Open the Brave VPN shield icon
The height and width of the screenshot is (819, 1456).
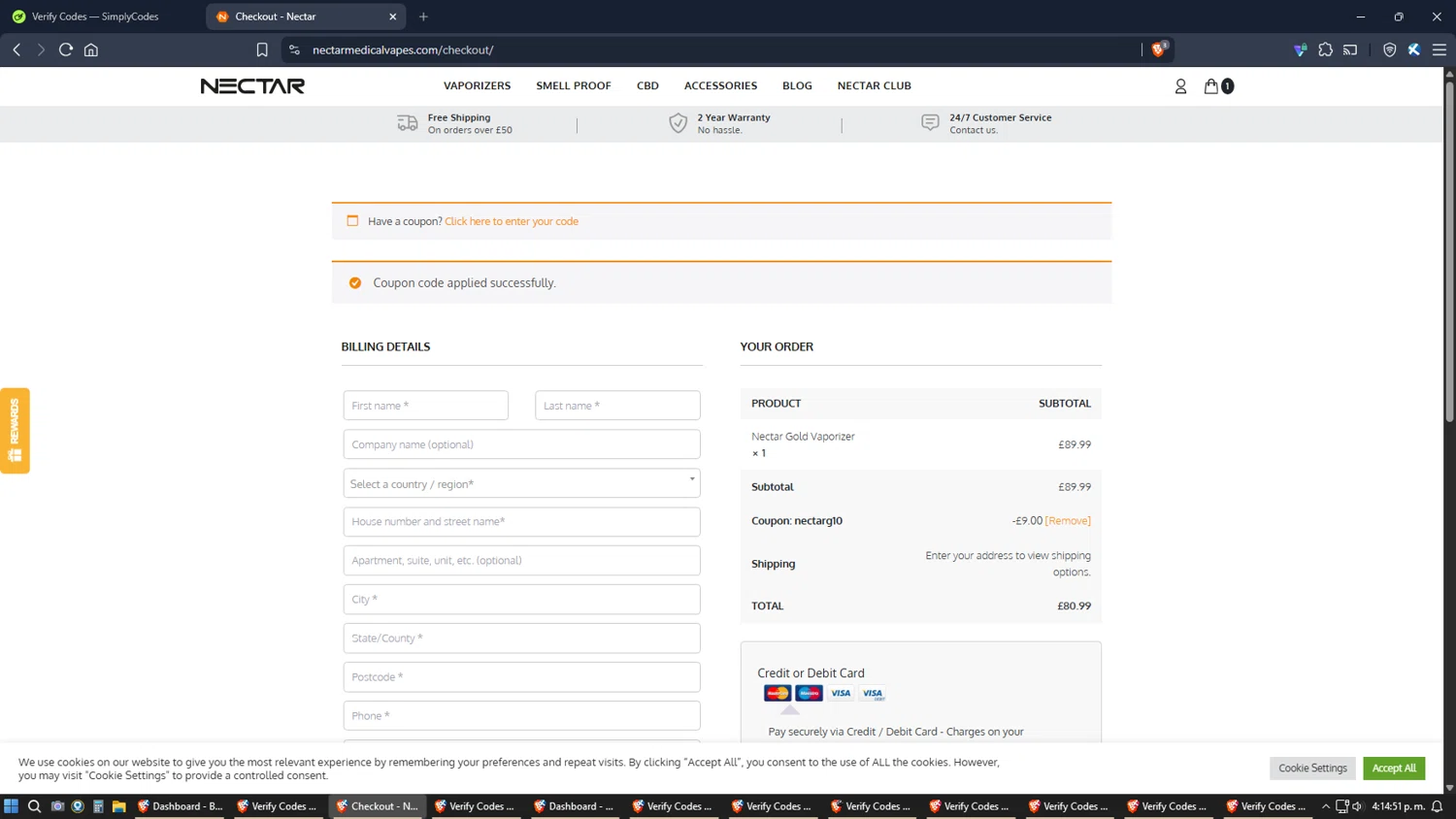tap(1390, 49)
